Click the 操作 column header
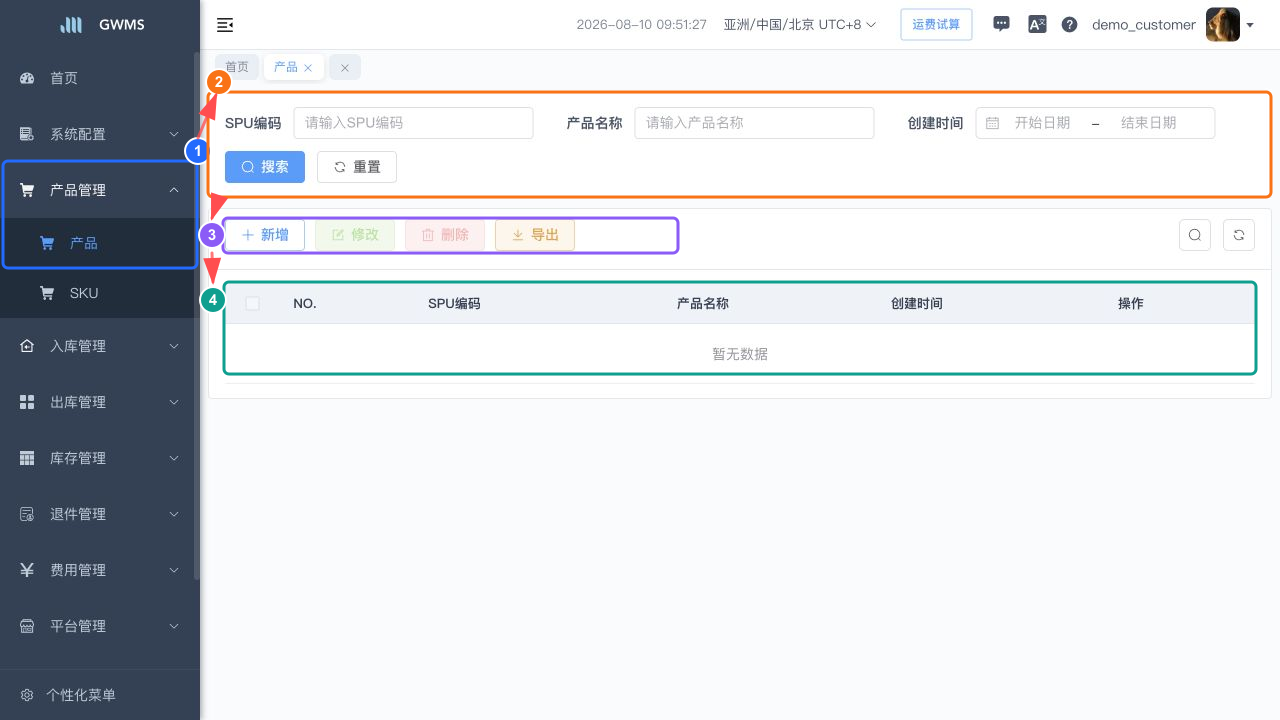This screenshot has height=720, width=1280. [1131, 303]
